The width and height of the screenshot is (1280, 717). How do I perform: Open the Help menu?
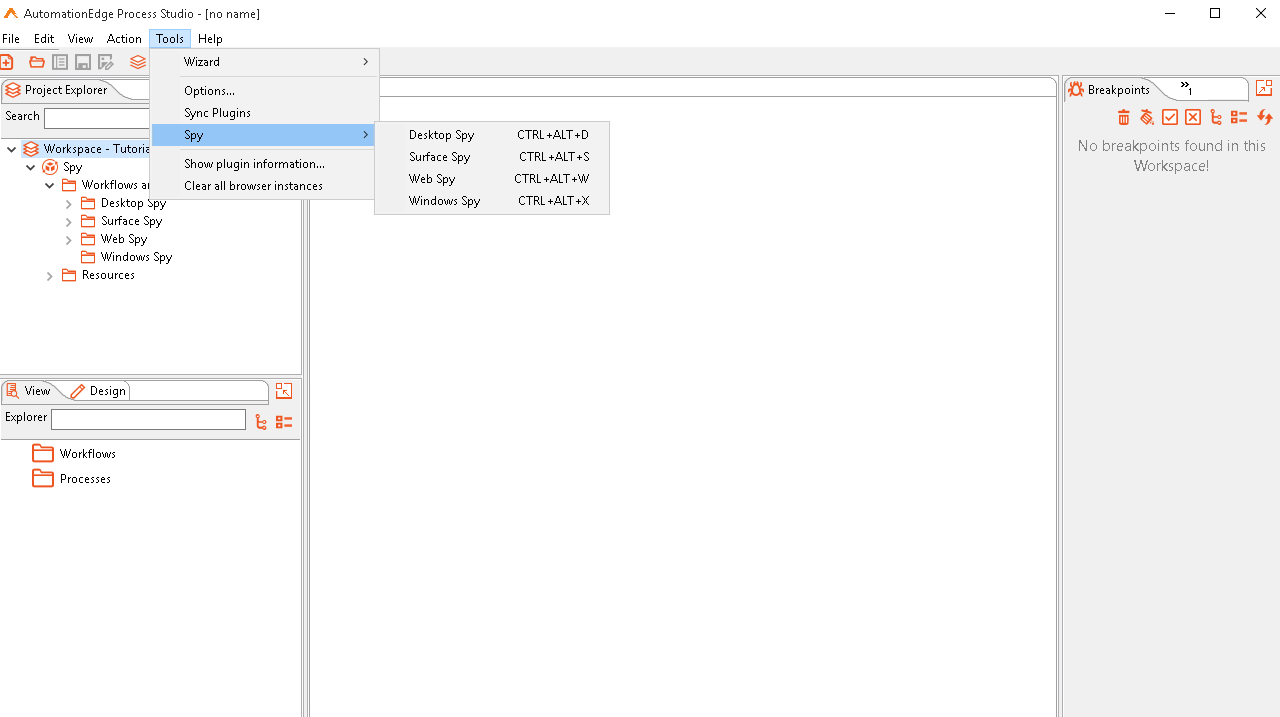(210, 39)
